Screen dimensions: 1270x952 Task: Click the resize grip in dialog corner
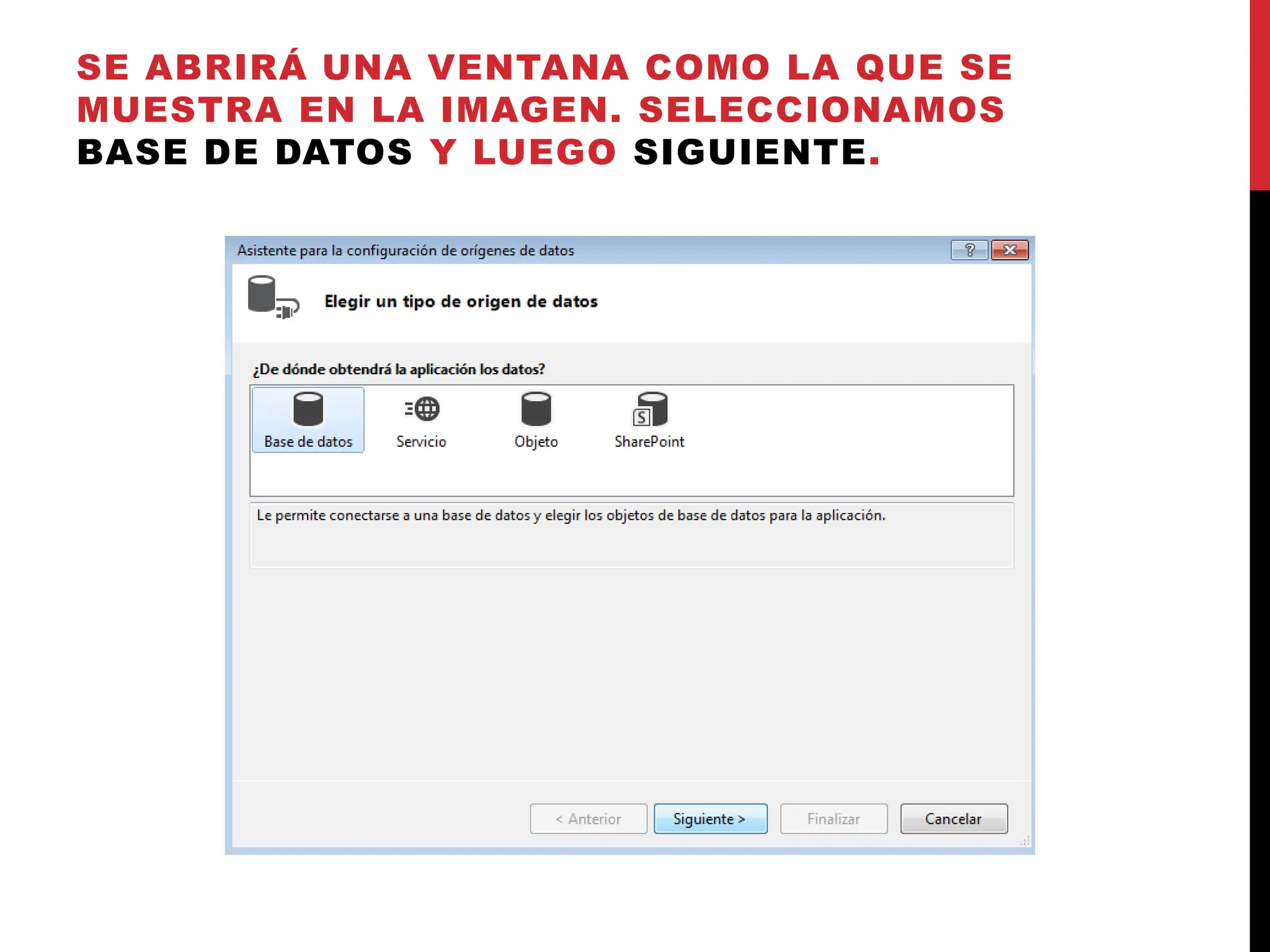1025,841
